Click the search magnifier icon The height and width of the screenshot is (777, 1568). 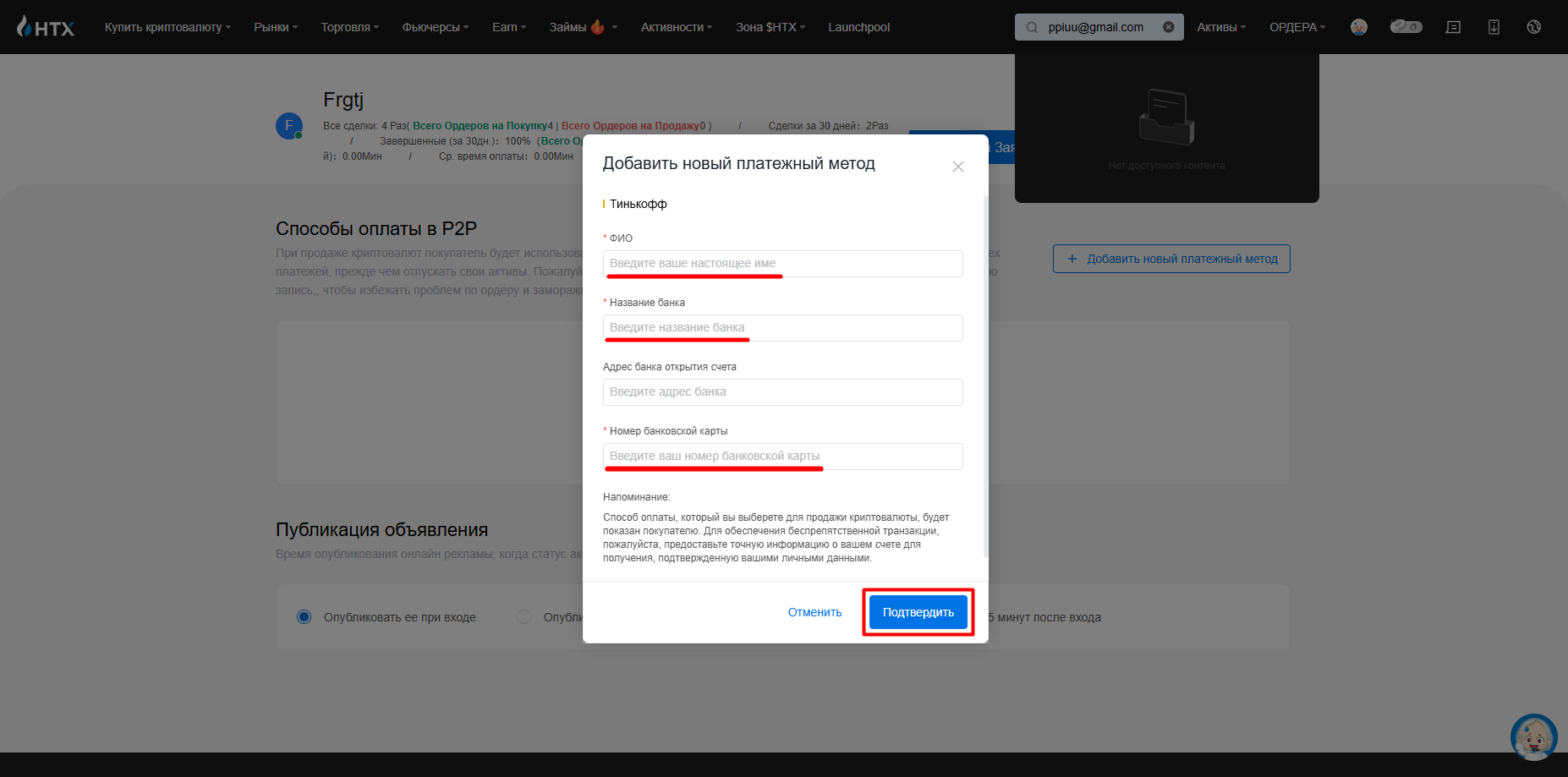click(1032, 27)
